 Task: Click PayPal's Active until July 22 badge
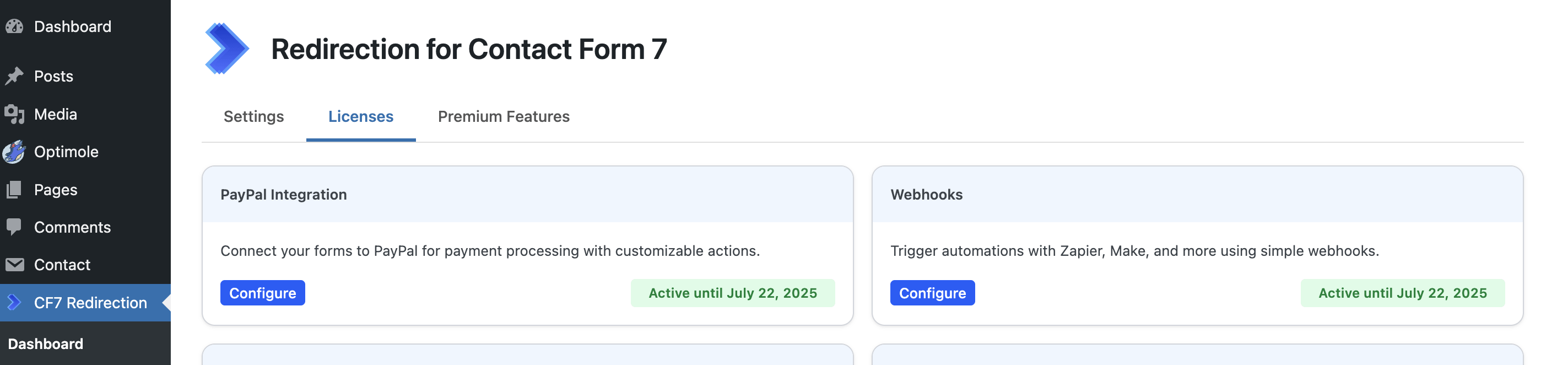pyautogui.click(x=732, y=293)
